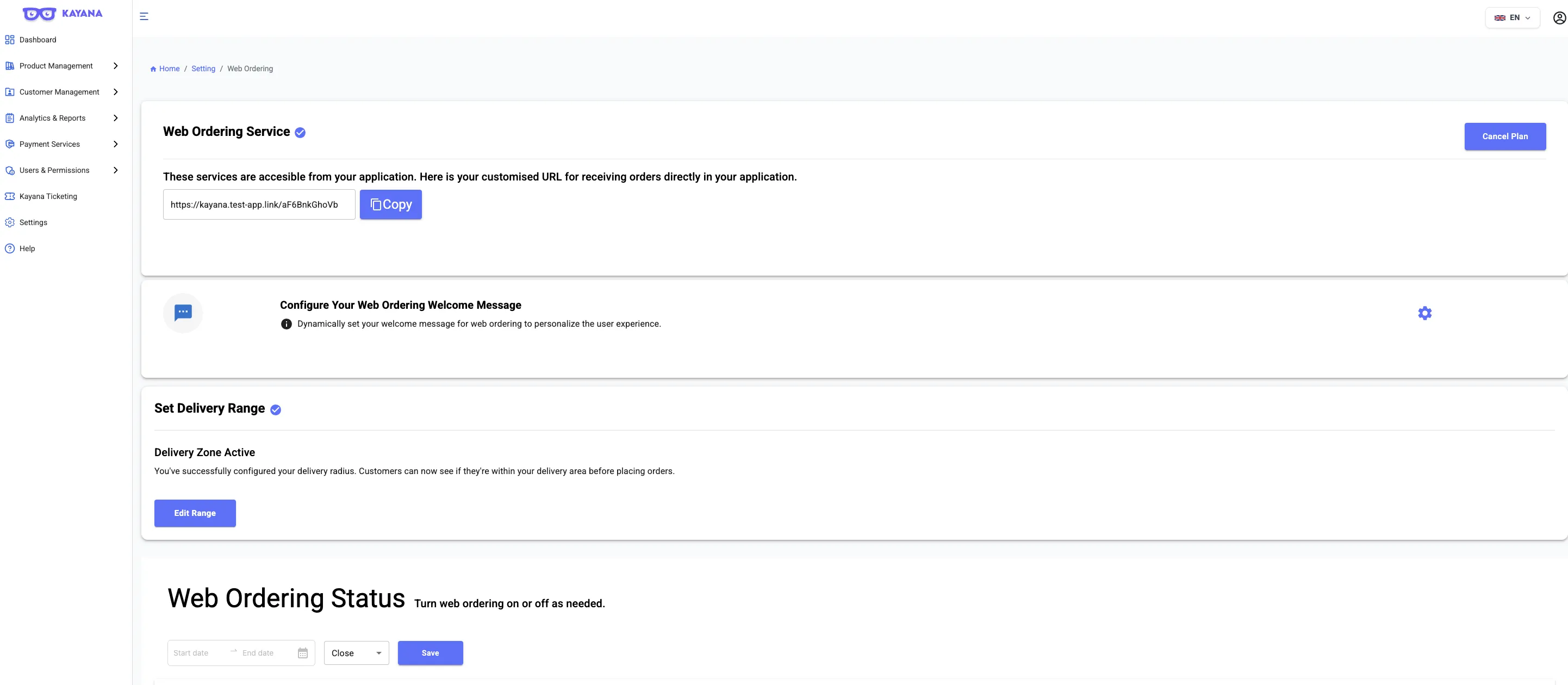Save the web ordering status
The height and width of the screenshot is (685, 1568).
[431, 653]
